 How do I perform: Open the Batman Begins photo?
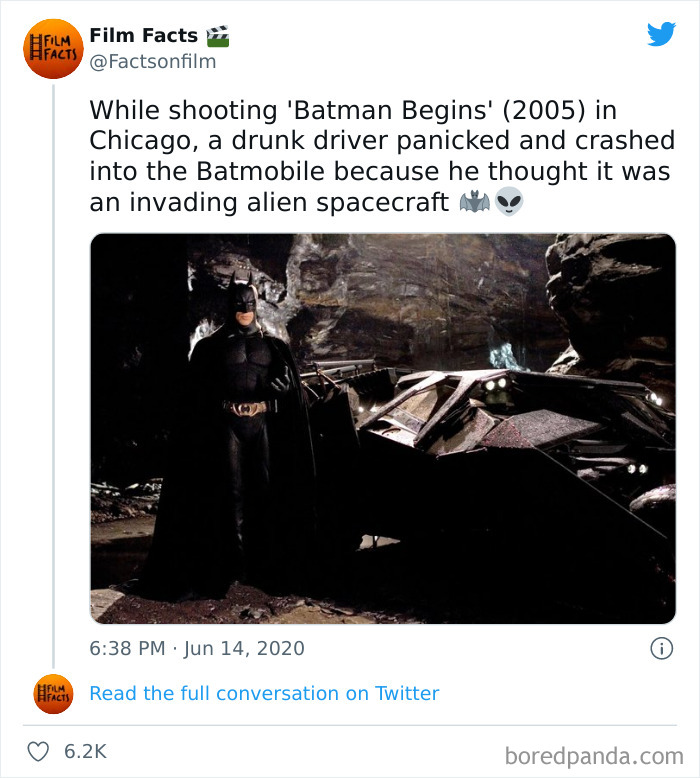point(383,428)
